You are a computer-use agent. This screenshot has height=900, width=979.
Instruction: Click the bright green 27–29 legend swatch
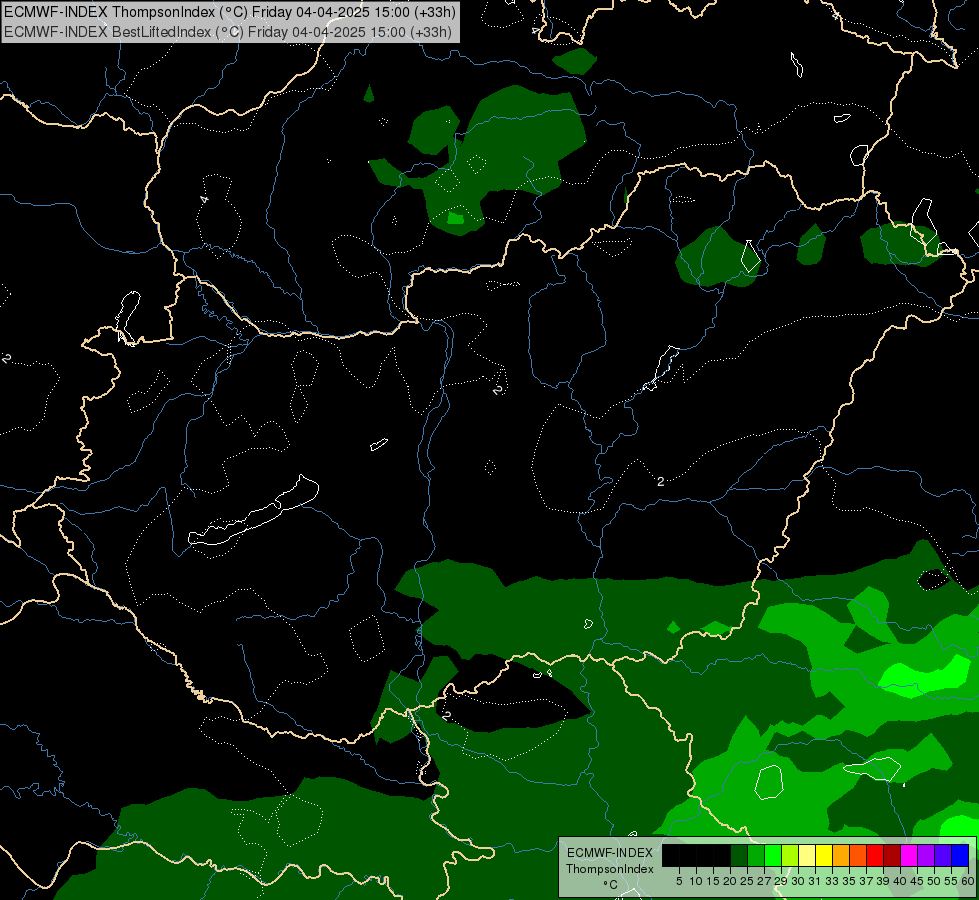tap(773, 855)
